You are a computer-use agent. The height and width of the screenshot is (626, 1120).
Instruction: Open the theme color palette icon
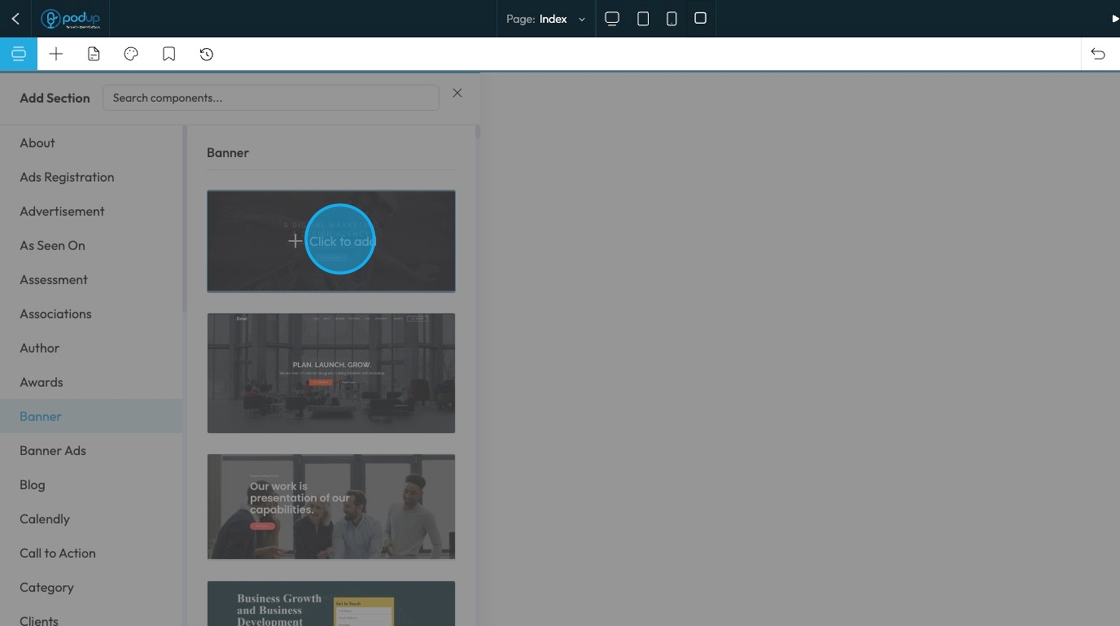click(x=131, y=54)
